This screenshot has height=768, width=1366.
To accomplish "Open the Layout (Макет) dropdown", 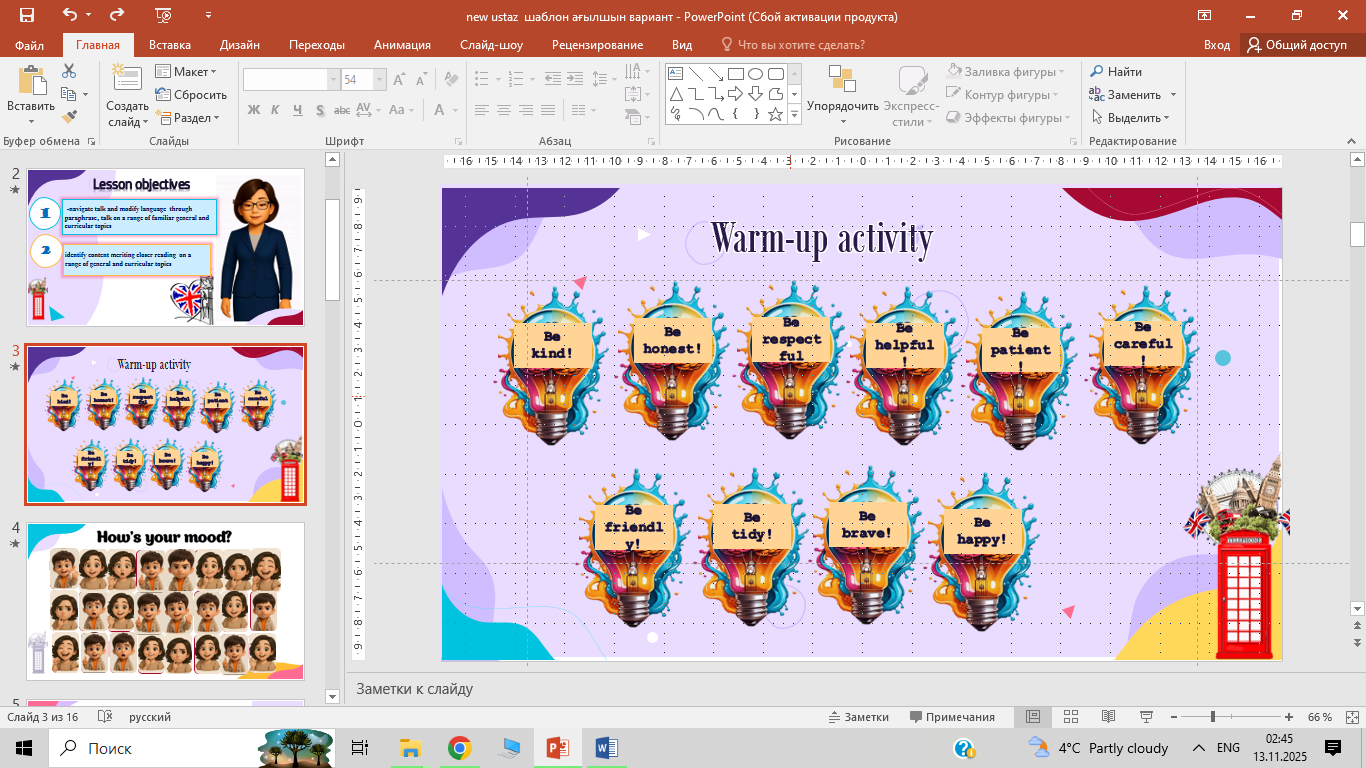I will pyautogui.click(x=186, y=72).
